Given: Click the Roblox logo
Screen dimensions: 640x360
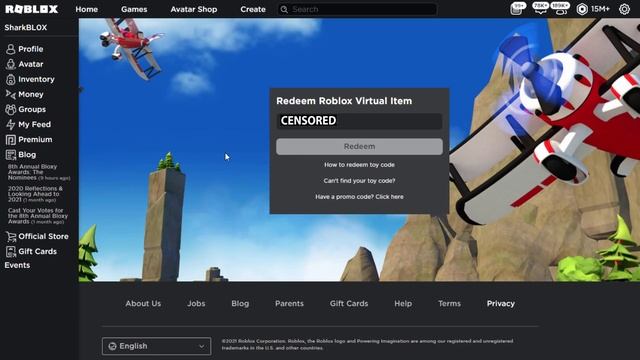Looking at the screenshot, I should [31, 9].
